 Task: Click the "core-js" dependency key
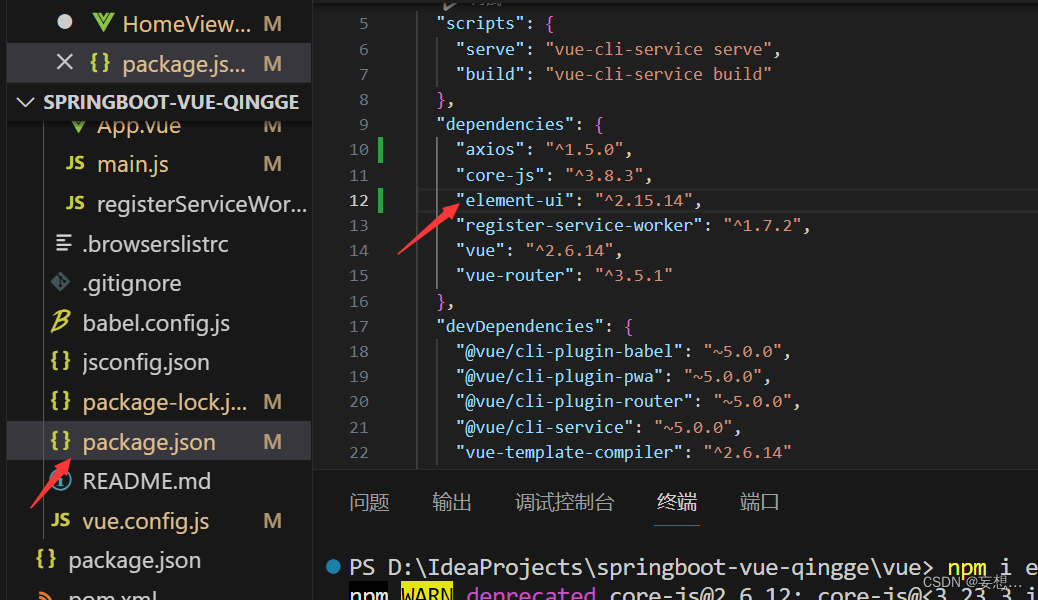[500, 175]
